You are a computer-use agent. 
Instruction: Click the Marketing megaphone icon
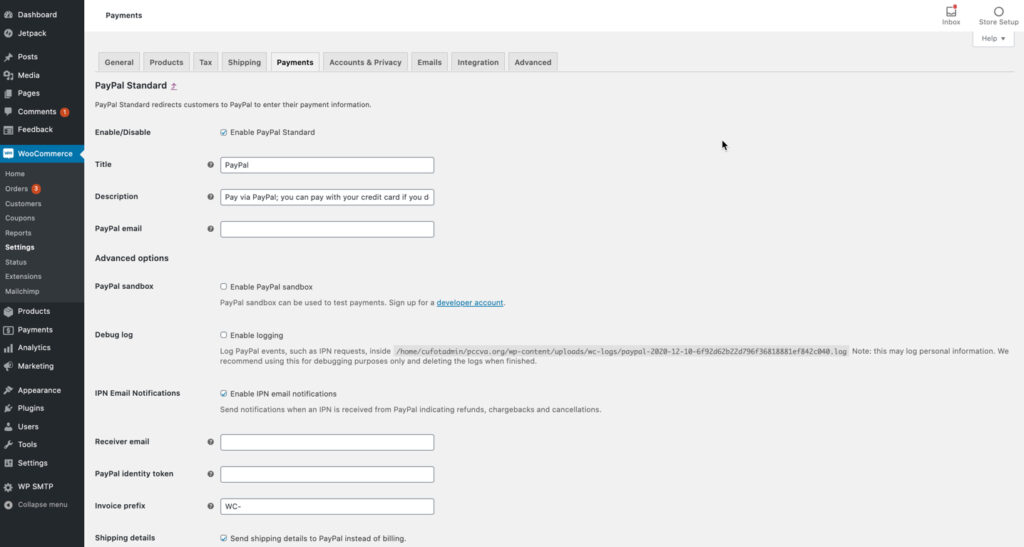8,366
